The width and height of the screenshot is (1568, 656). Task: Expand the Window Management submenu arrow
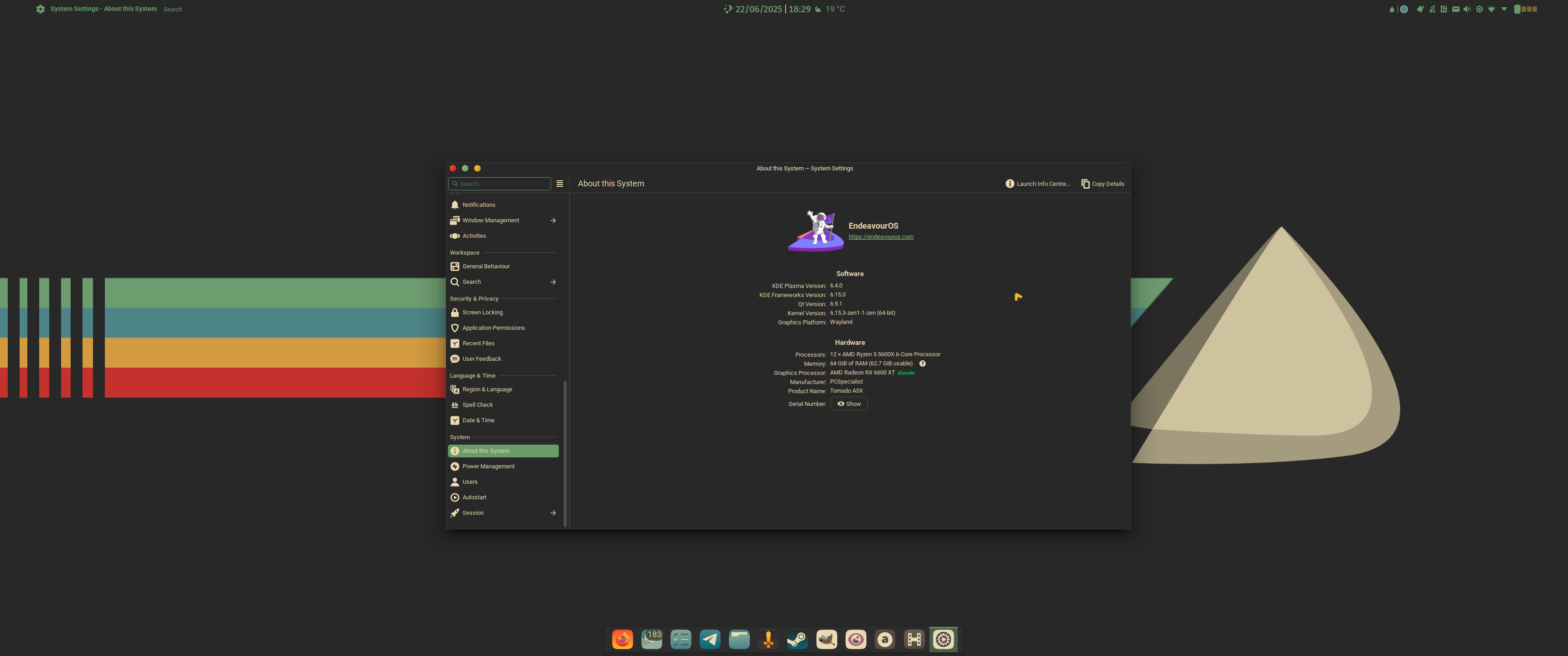click(553, 220)
